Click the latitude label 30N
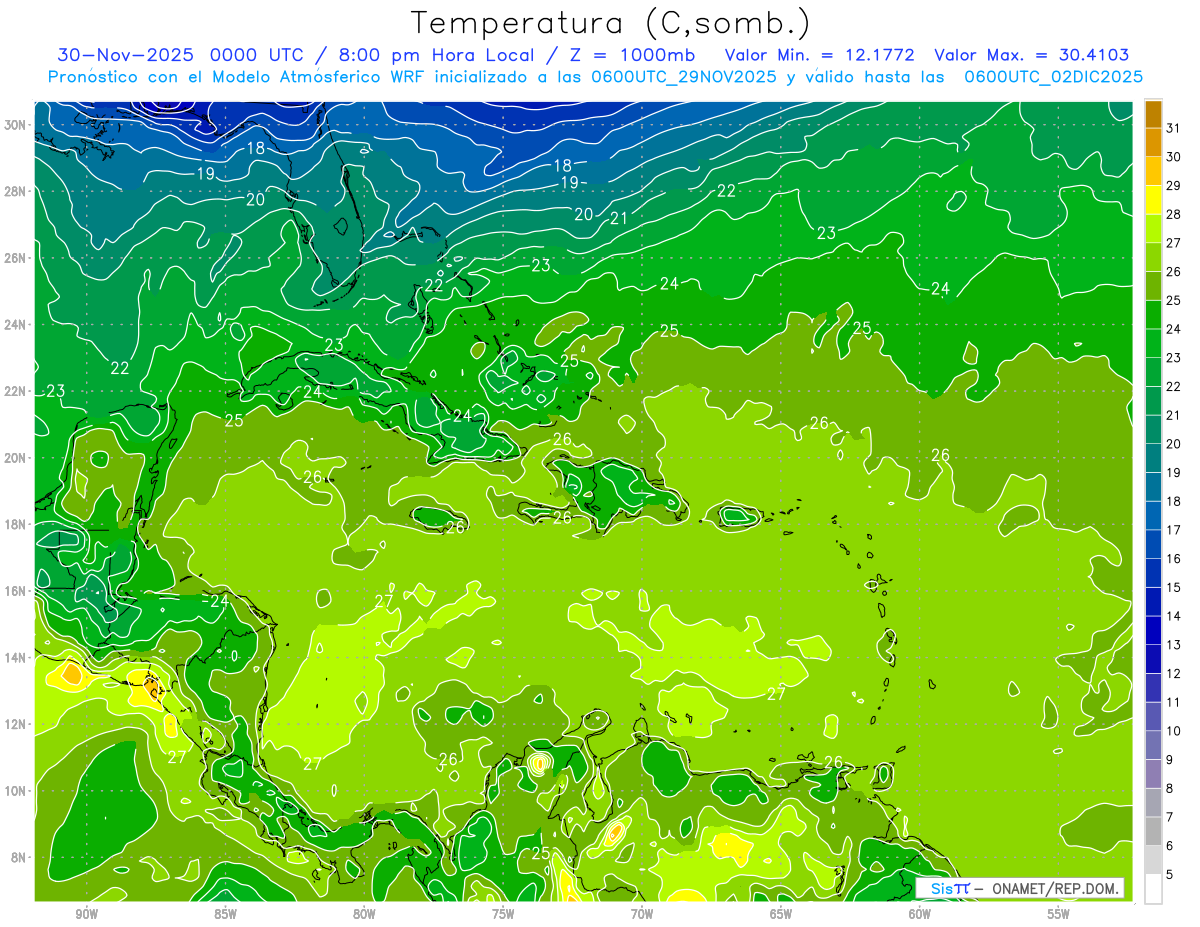 coord(14,125)
